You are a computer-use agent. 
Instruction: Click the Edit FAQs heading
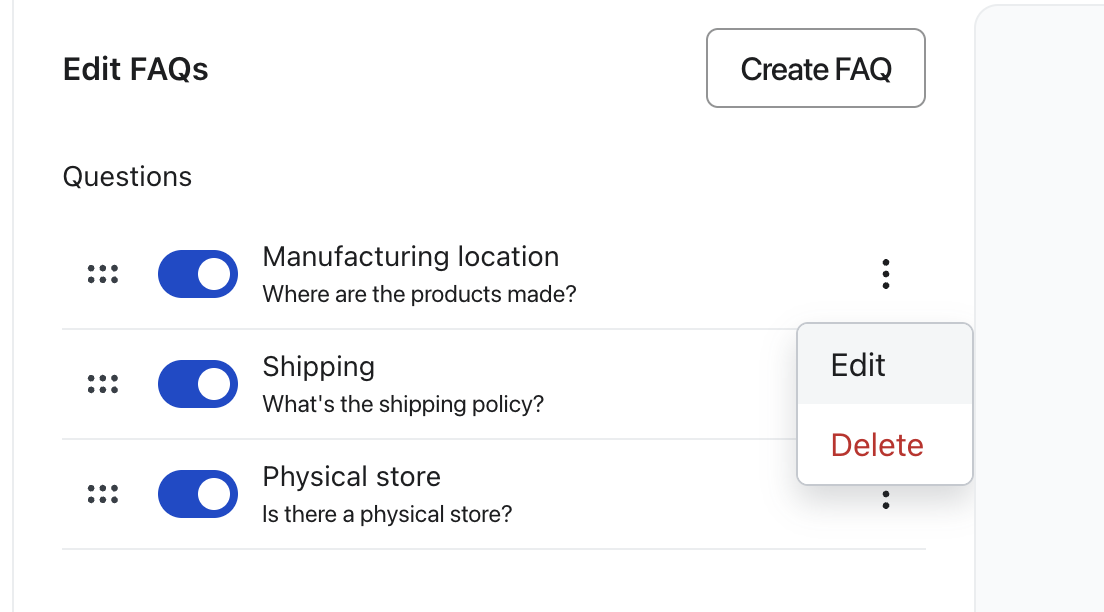(135, 69)
